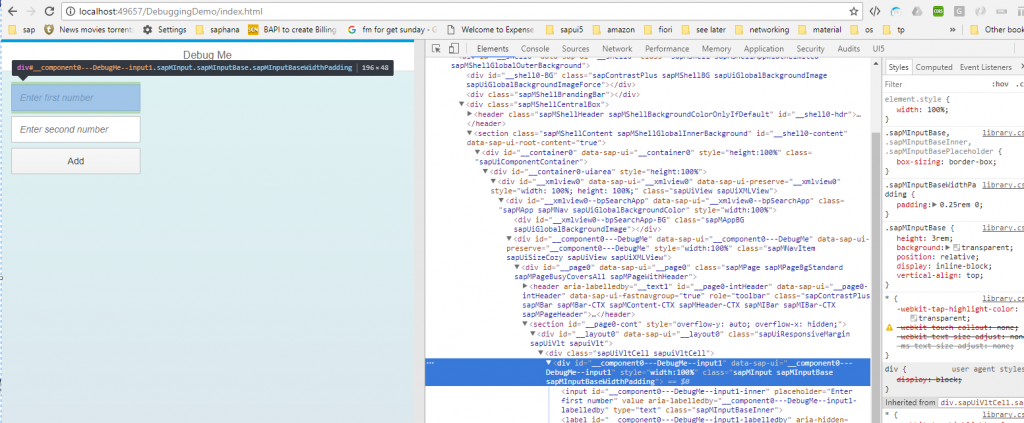Show hidden bookmarks with » chevron
Image resolution: width=1024 pixels, height=423 pixels.
[x=953, y=29]
